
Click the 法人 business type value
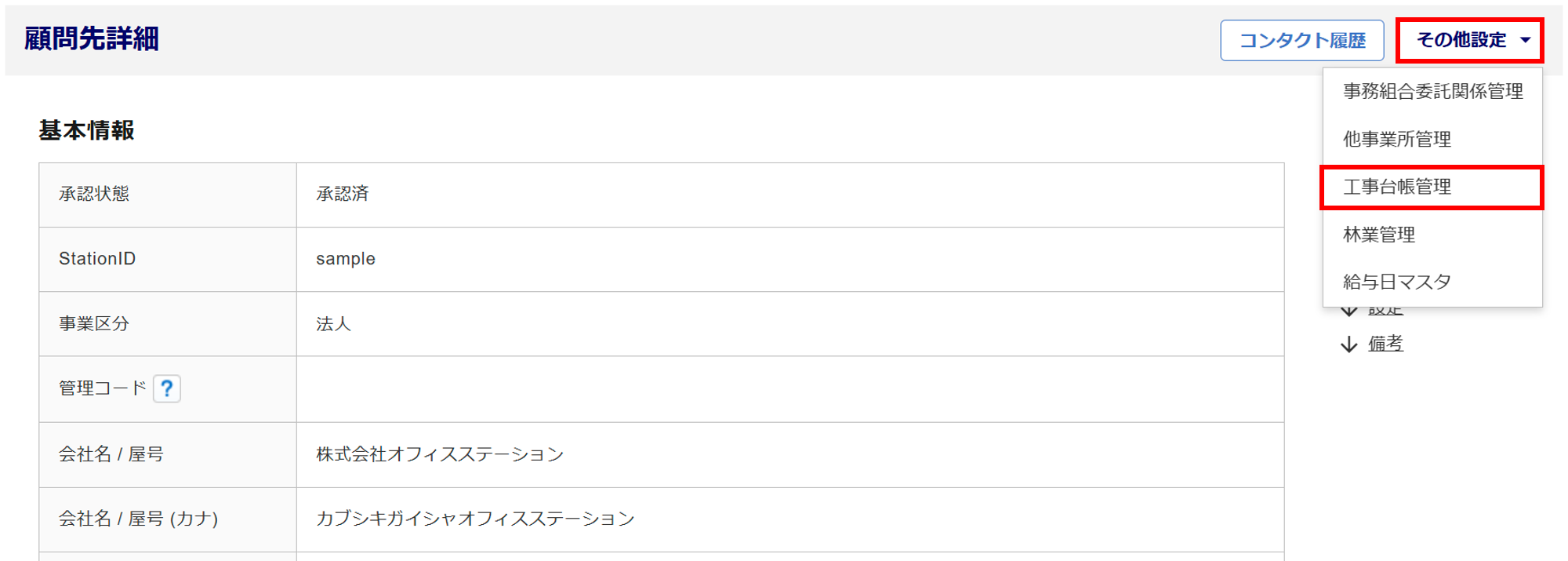click(x=333, y=324)
